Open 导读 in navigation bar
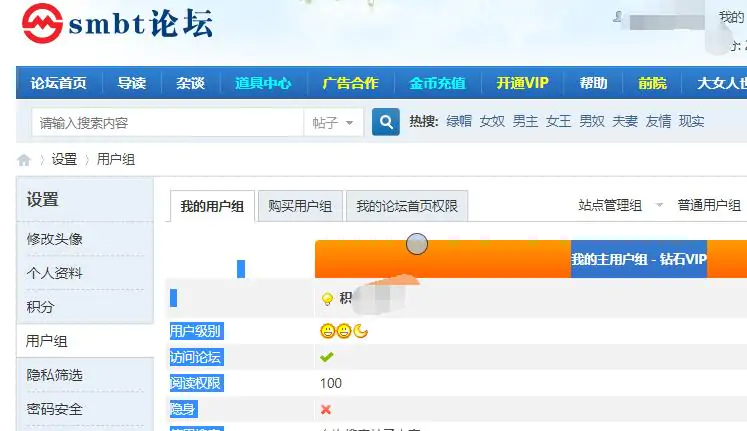 point(131,83)
